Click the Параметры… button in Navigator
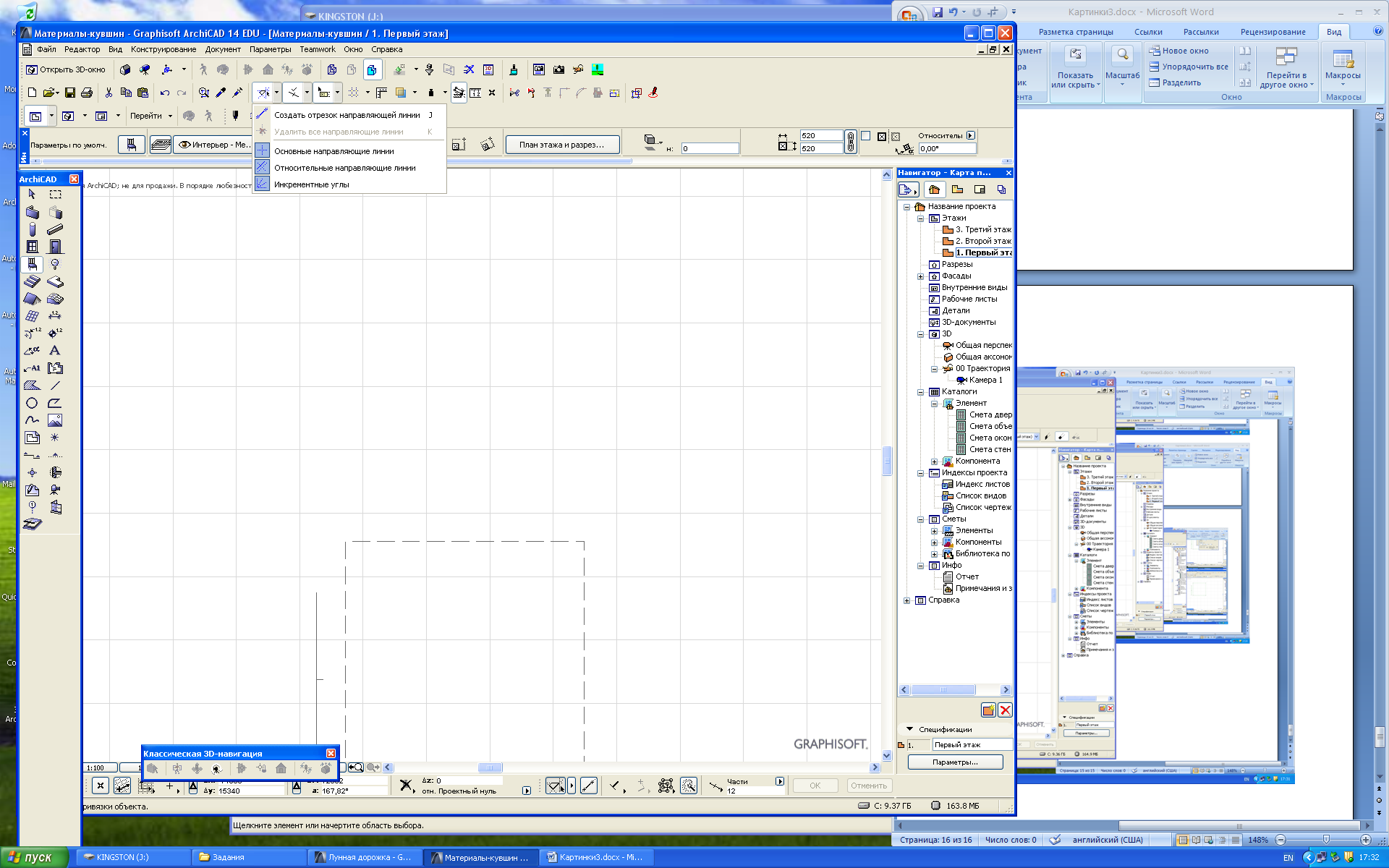This screenshot has width=1389, height=868. click(x=955, y=762)
